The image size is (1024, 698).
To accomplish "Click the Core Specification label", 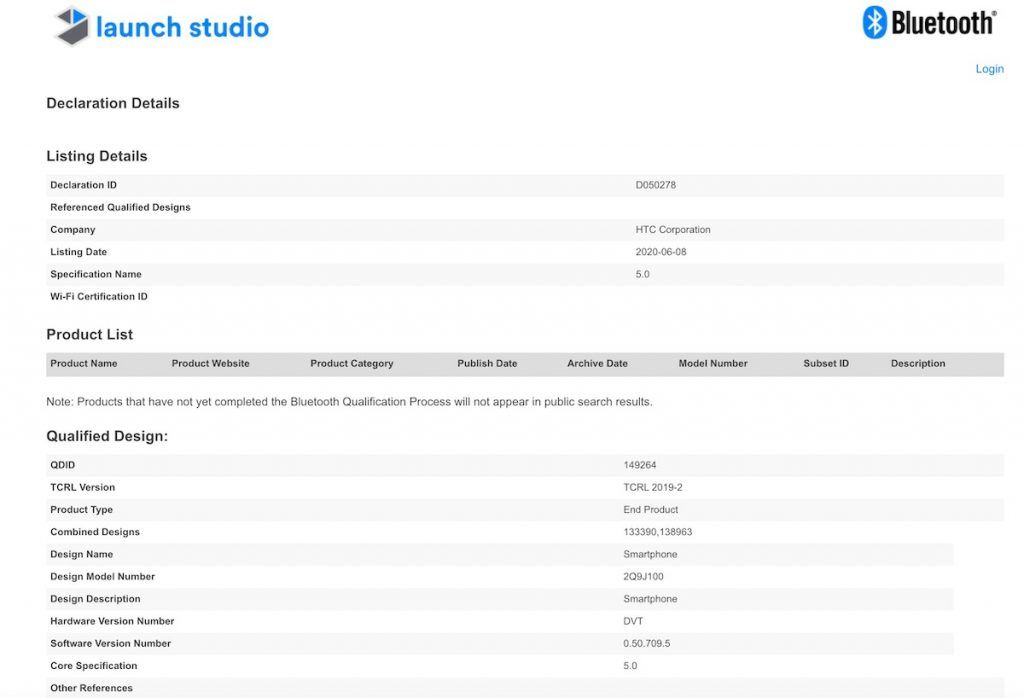I will click(93, 666).
